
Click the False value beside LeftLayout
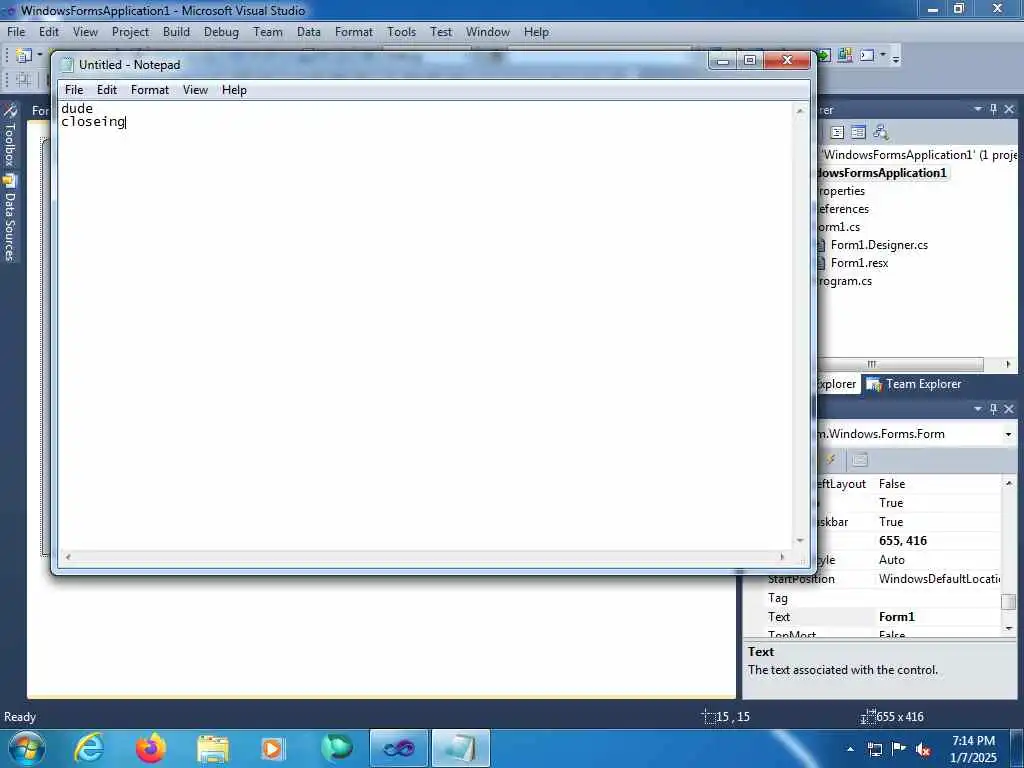click(x=891, y=484)
